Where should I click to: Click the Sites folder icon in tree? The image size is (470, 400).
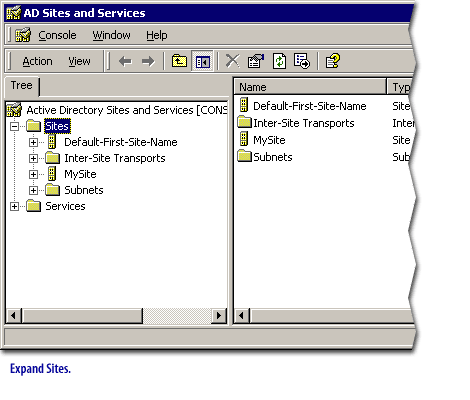33,126
